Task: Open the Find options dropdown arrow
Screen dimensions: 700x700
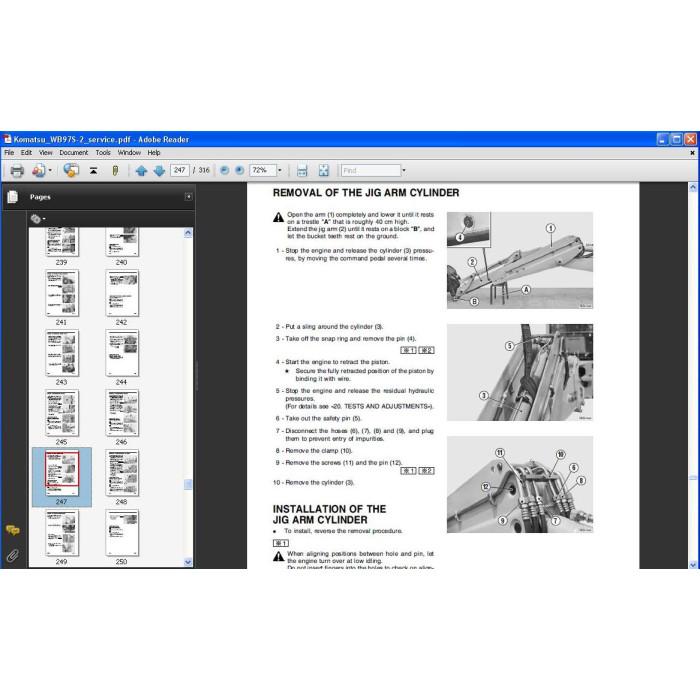Action: [404, 171]
